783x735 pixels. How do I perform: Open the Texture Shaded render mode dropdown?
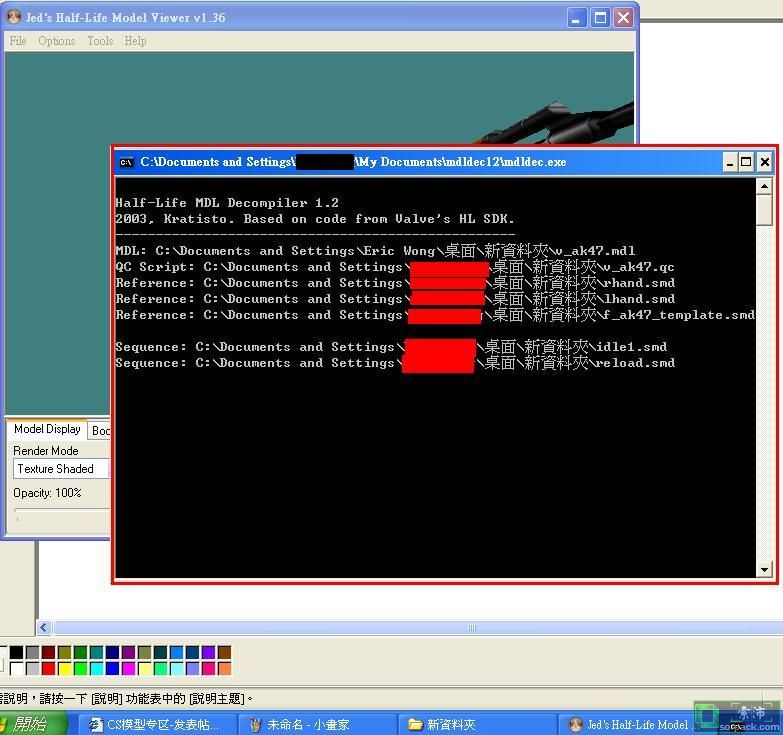coord(61,469)
